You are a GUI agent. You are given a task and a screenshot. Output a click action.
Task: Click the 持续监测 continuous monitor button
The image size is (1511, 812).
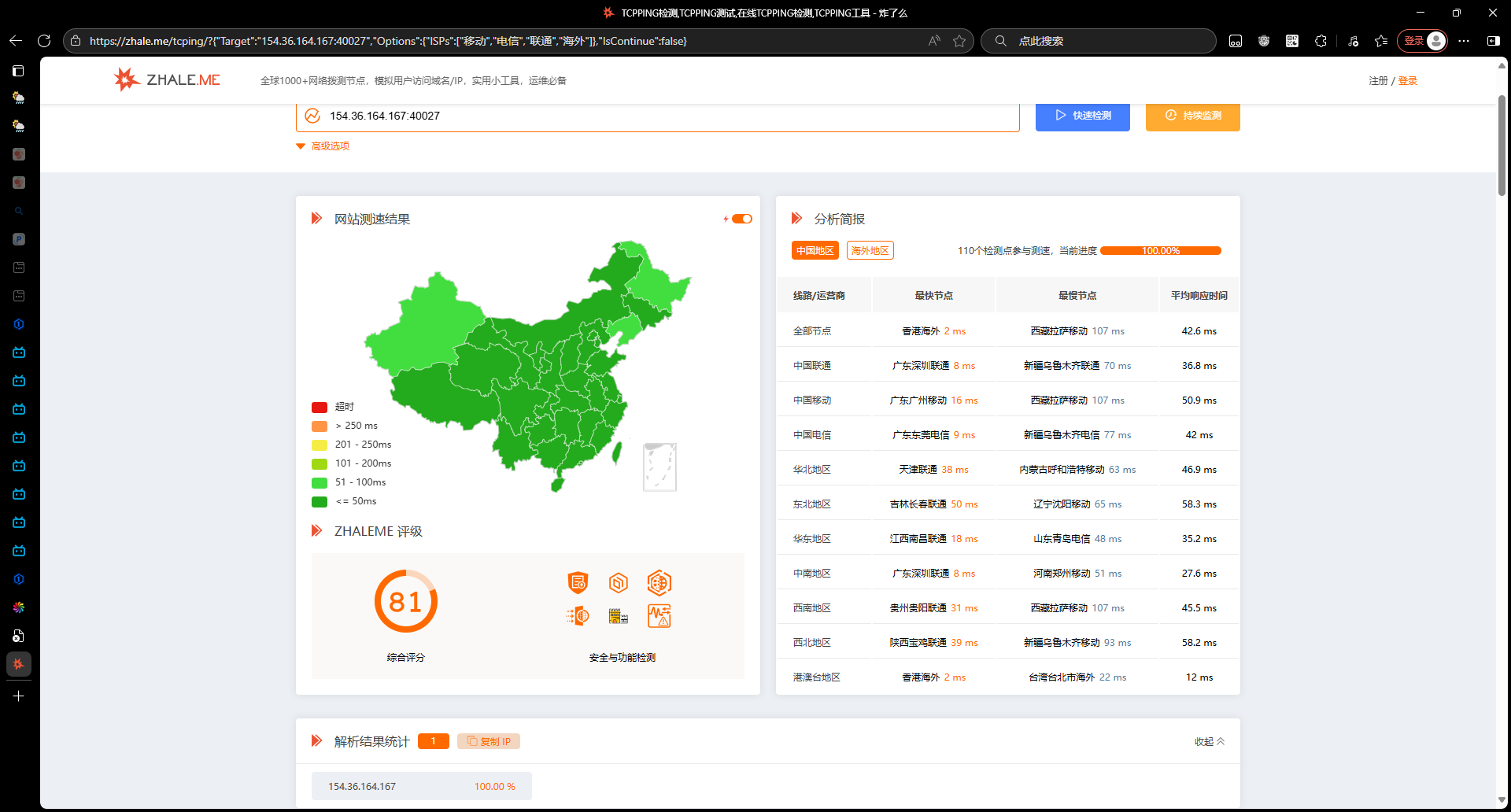(x=1192, y=116)
